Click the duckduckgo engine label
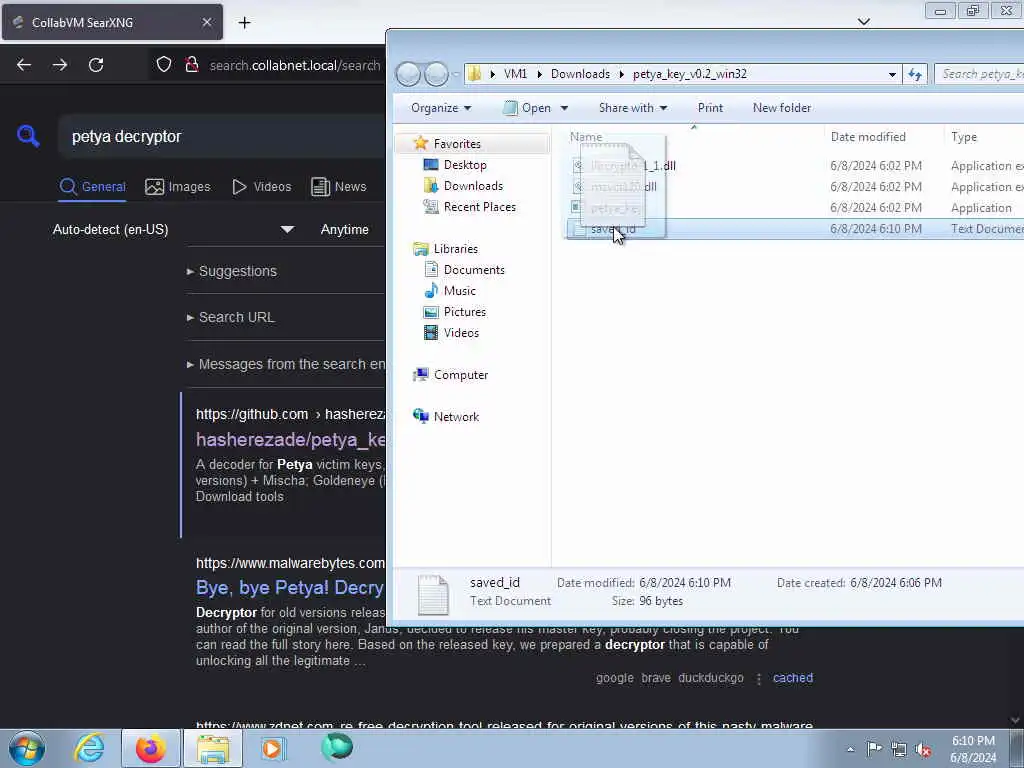1024x768 pixels. [x=711, y=678]
